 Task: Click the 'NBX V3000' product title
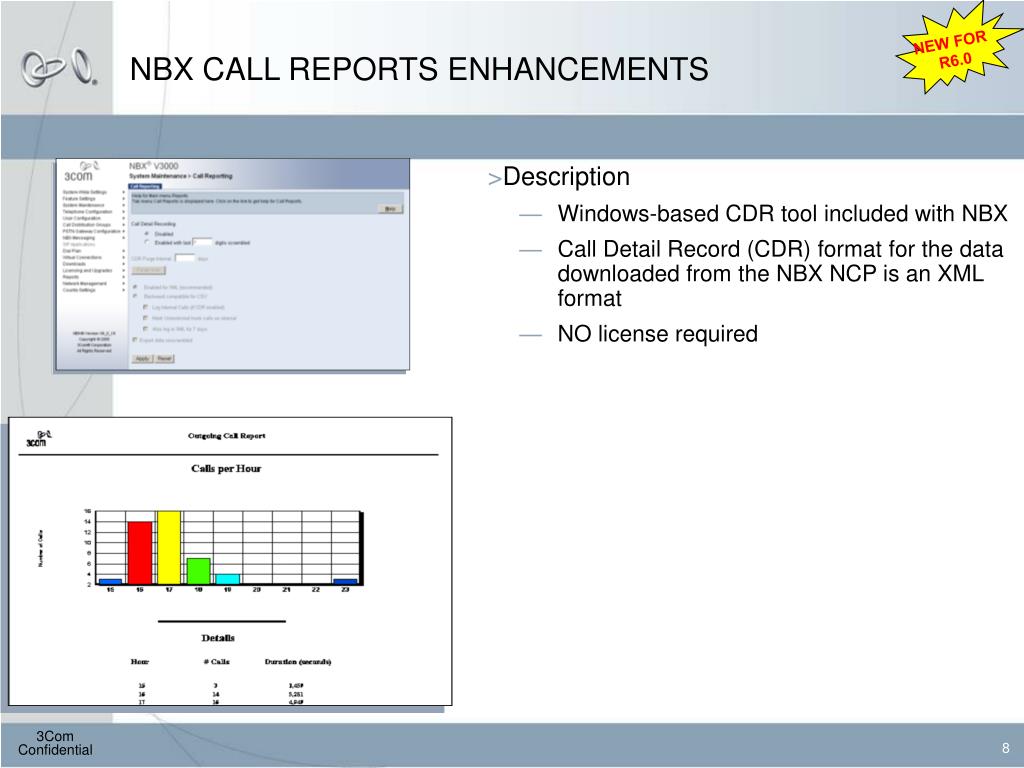(153, 166)
